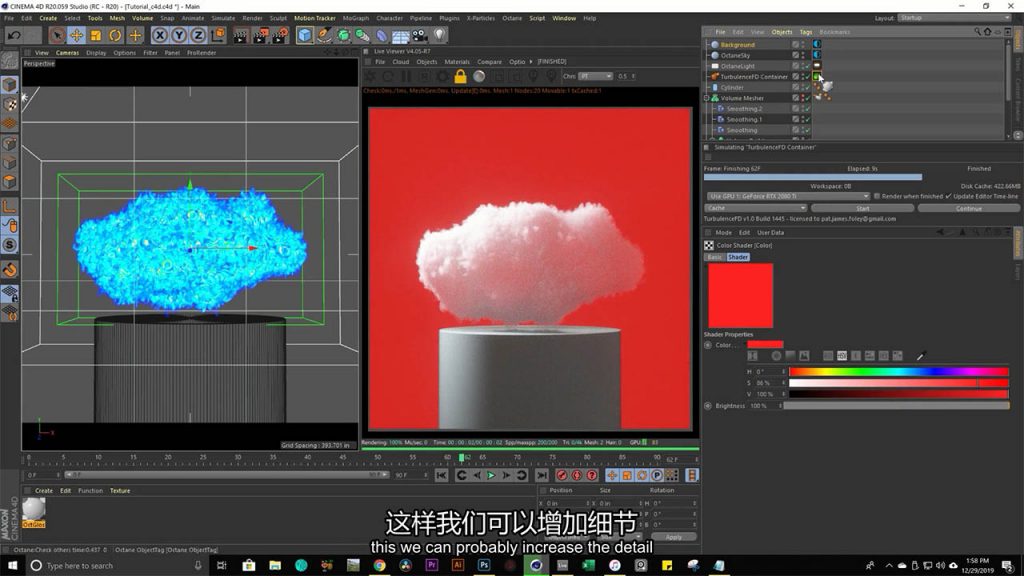Viewport: 1024px width, 576px height.
Task: Open the Cache dropdown in simulation panel
Action: [756, 208]
